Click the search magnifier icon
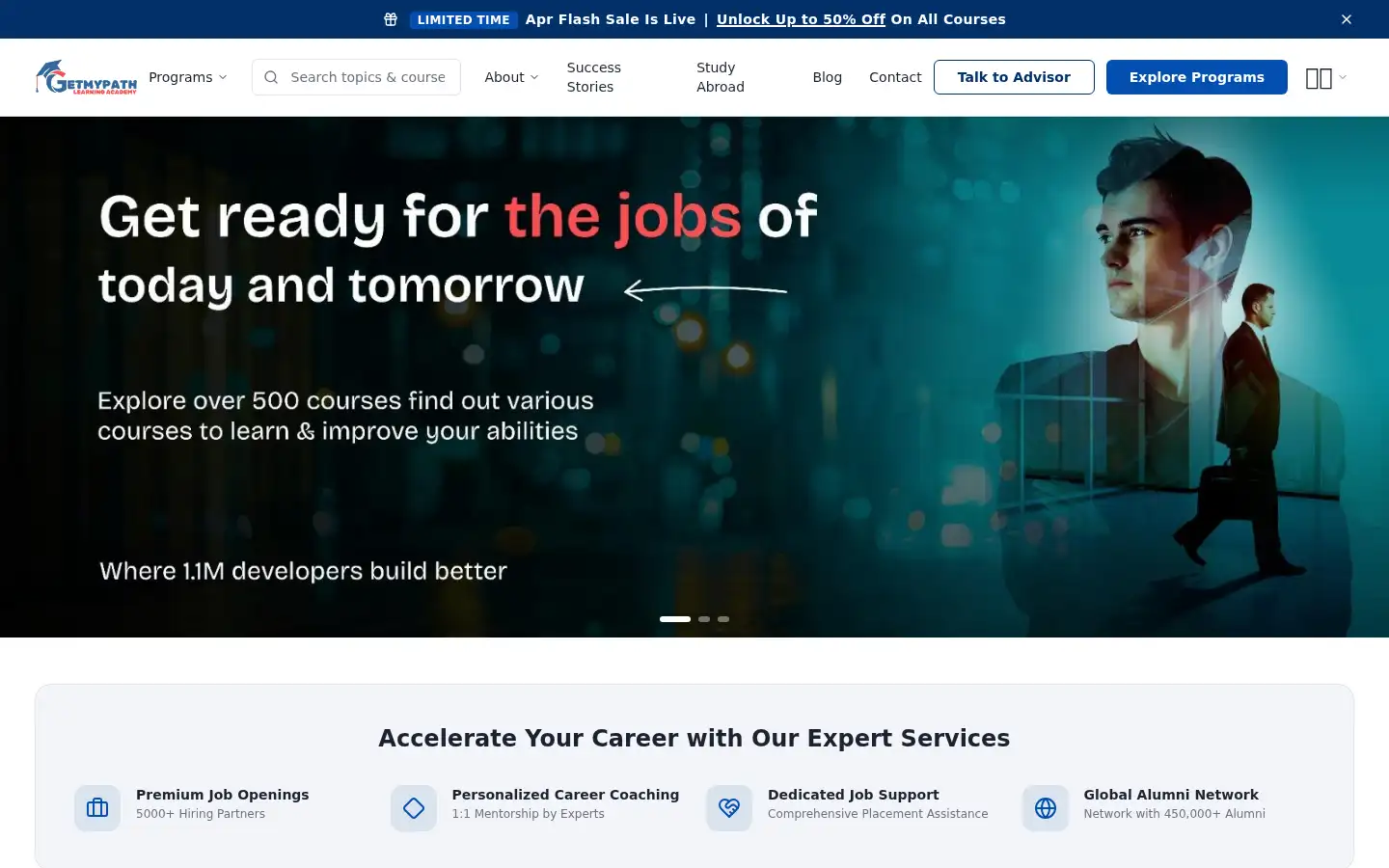 271,77
